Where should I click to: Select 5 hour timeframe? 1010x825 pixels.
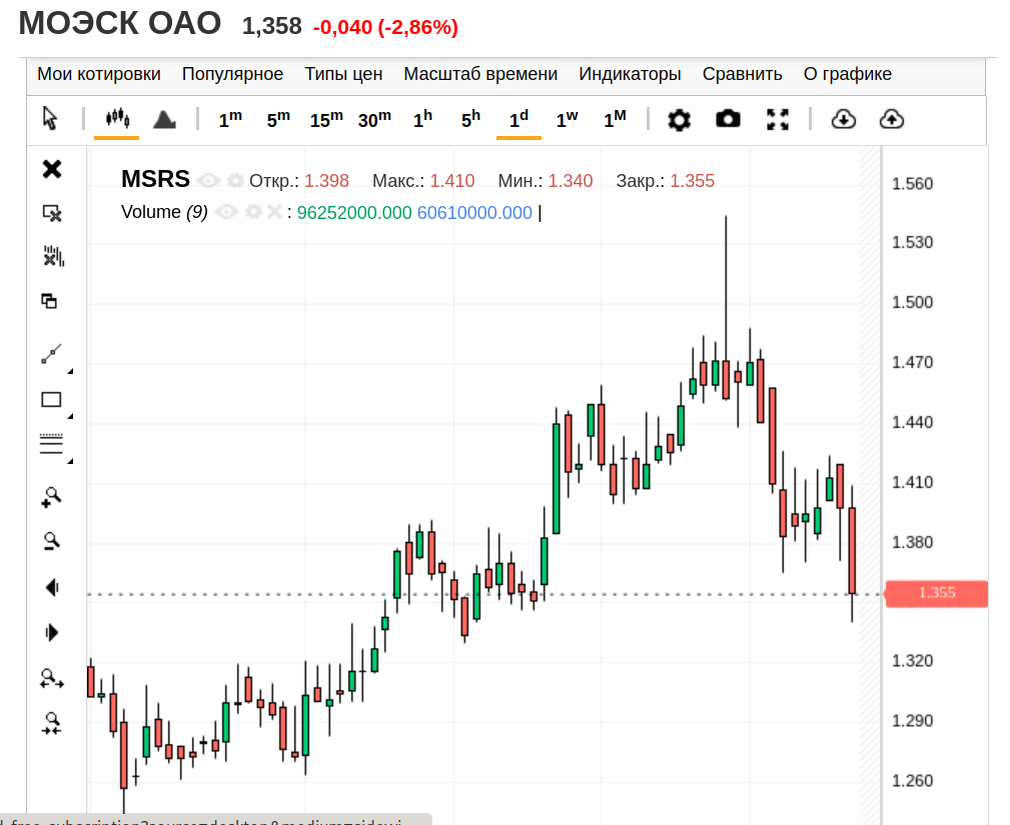tap(471, 119)
